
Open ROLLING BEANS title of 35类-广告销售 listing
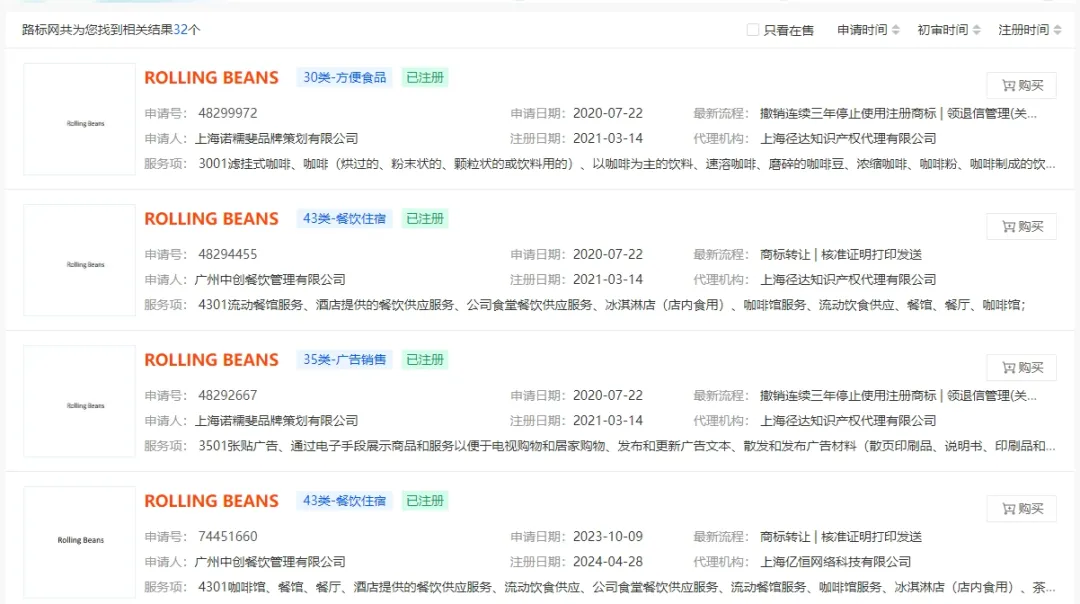pos(211,360)
